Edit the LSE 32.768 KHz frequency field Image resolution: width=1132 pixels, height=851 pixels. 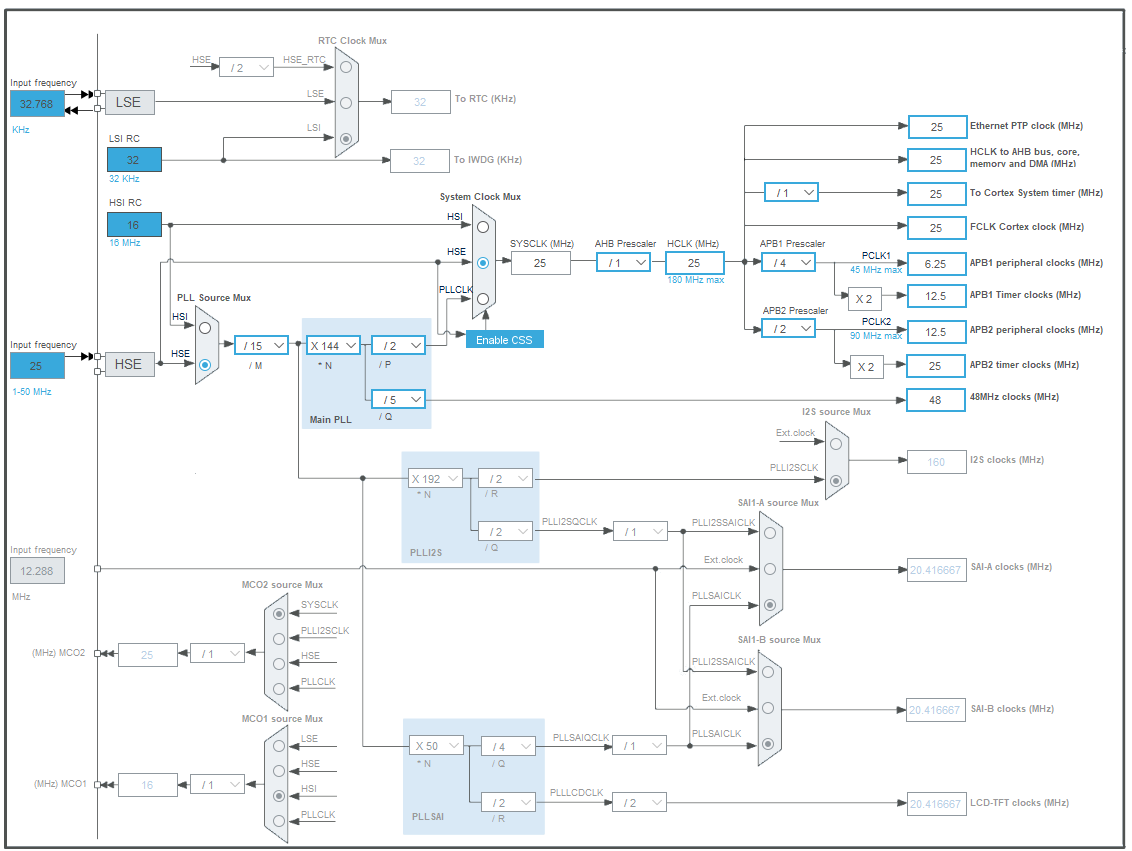(x=36, y=104)
